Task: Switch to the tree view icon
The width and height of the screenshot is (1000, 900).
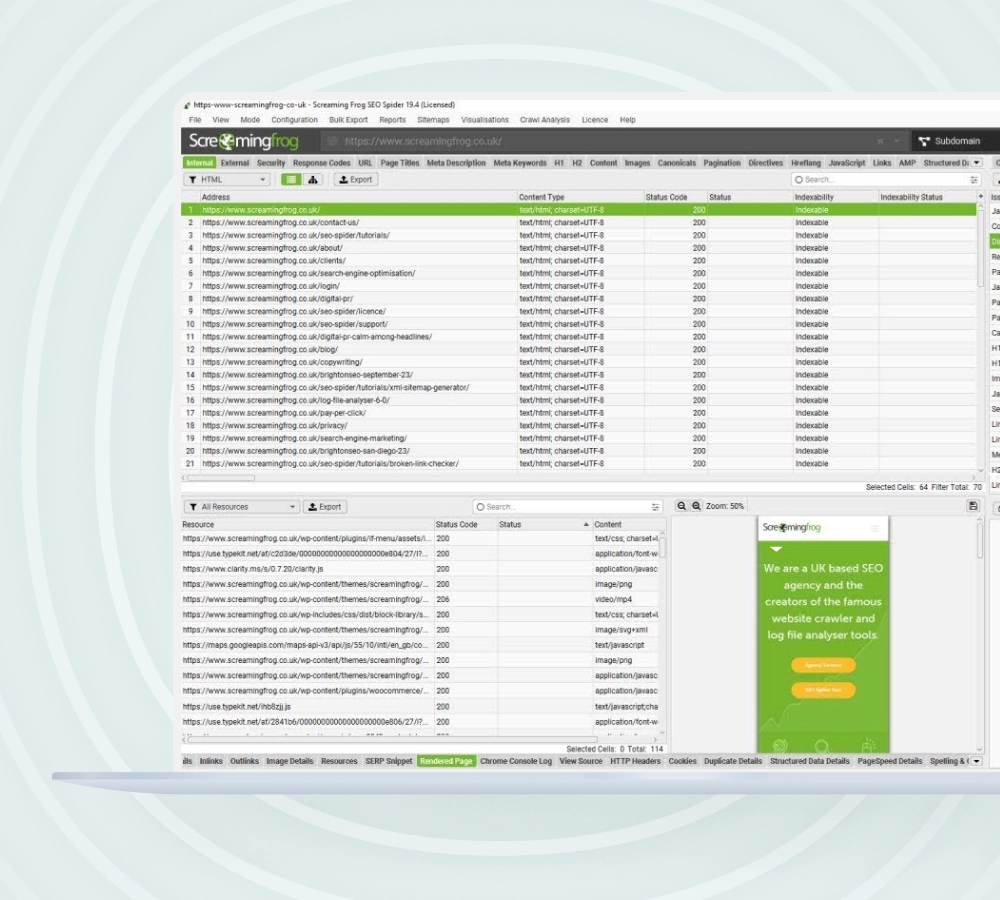Action: coord(312,180)
